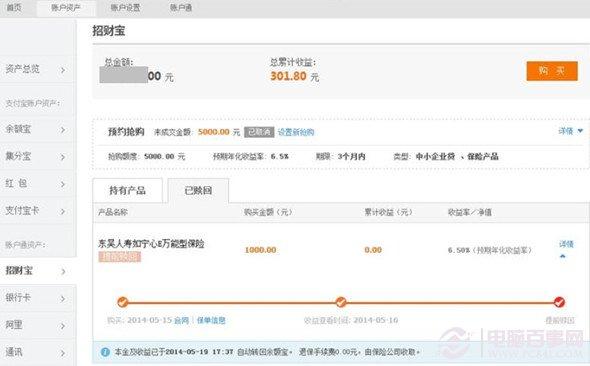Click the arrow beside 余额宝
Screen dimensions: 590x366
[x=63, y=130]
